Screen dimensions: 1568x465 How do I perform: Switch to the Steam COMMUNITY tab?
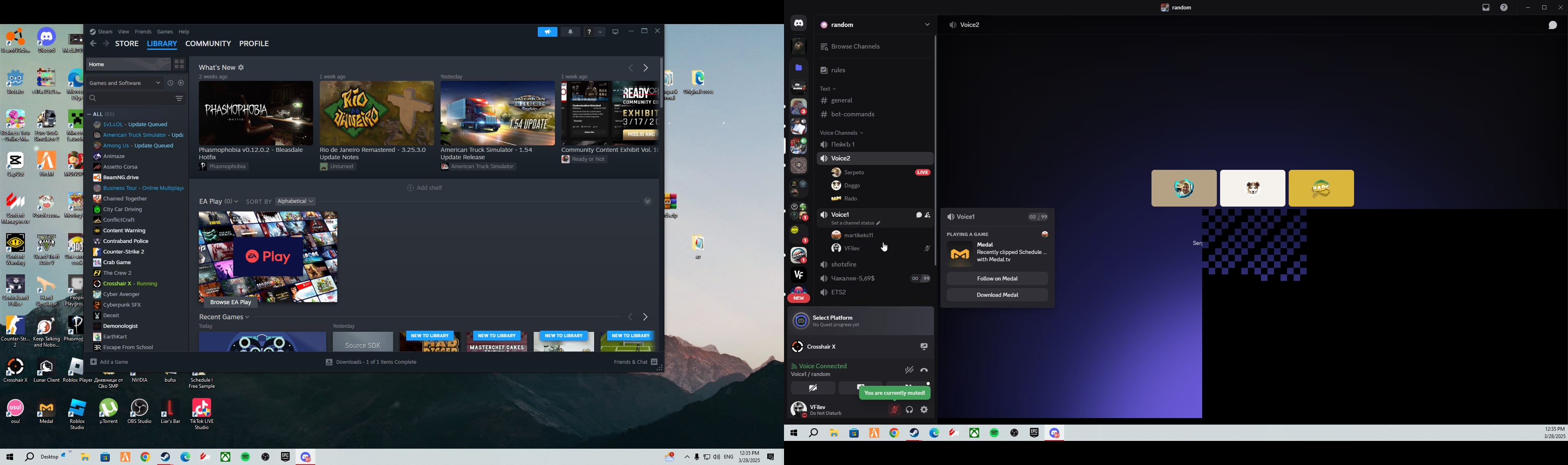[x=208, y=44]
